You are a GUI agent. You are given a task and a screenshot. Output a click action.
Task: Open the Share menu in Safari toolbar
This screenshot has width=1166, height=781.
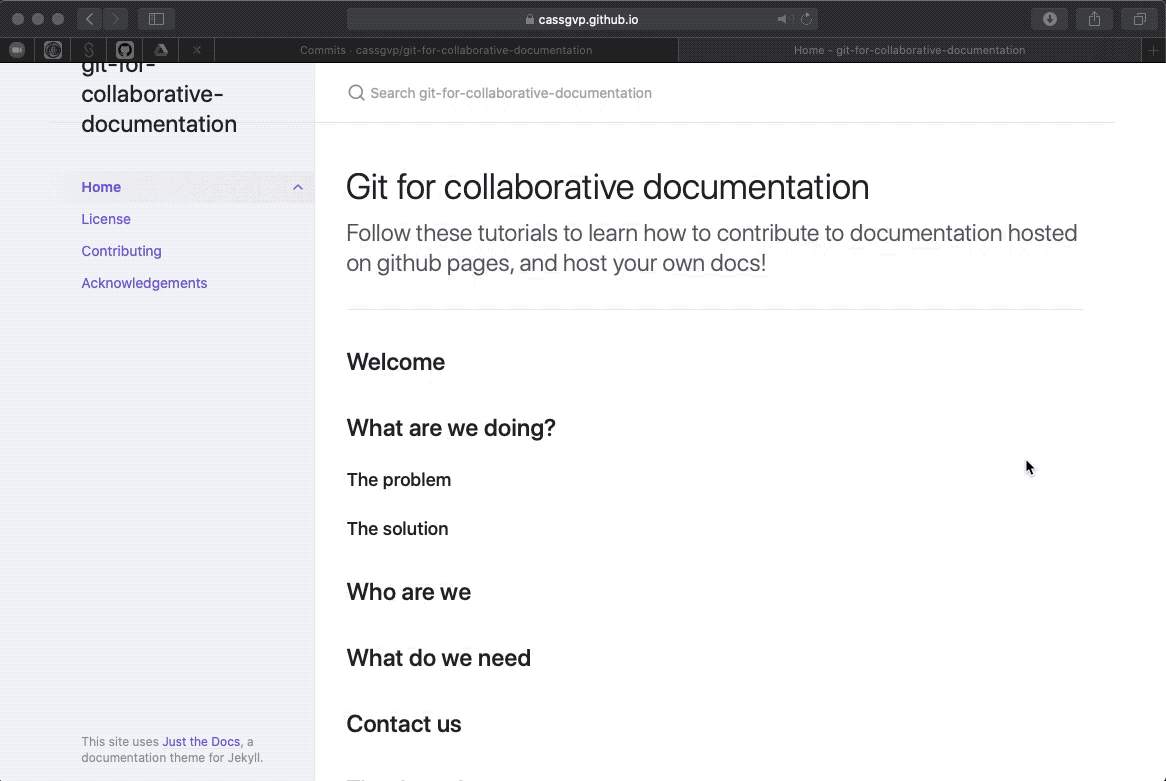click(x=1094, y=19)
